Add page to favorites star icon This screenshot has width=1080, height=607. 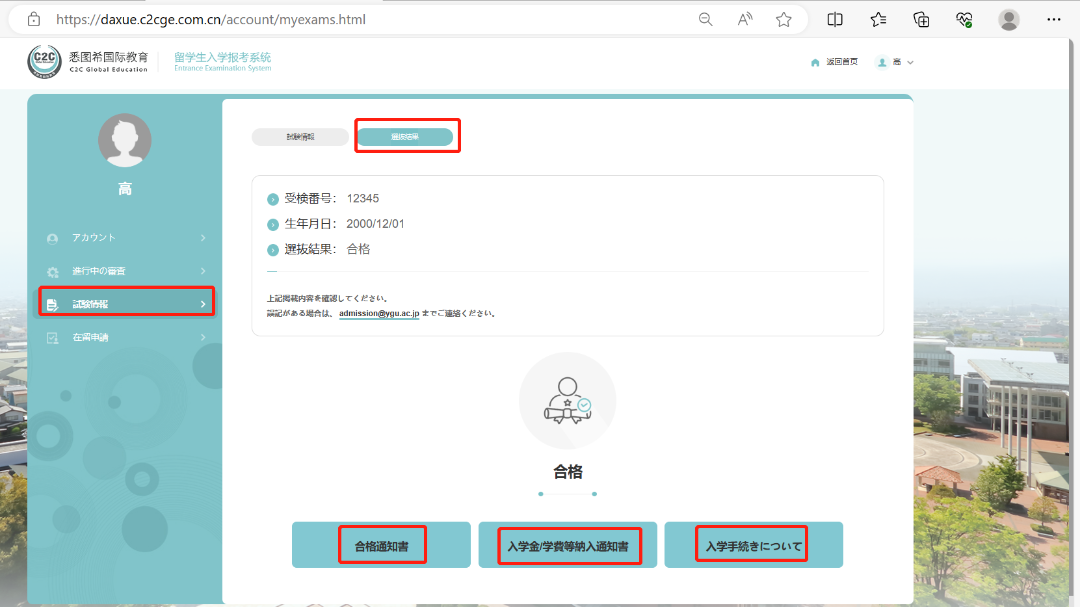(783, 19)
